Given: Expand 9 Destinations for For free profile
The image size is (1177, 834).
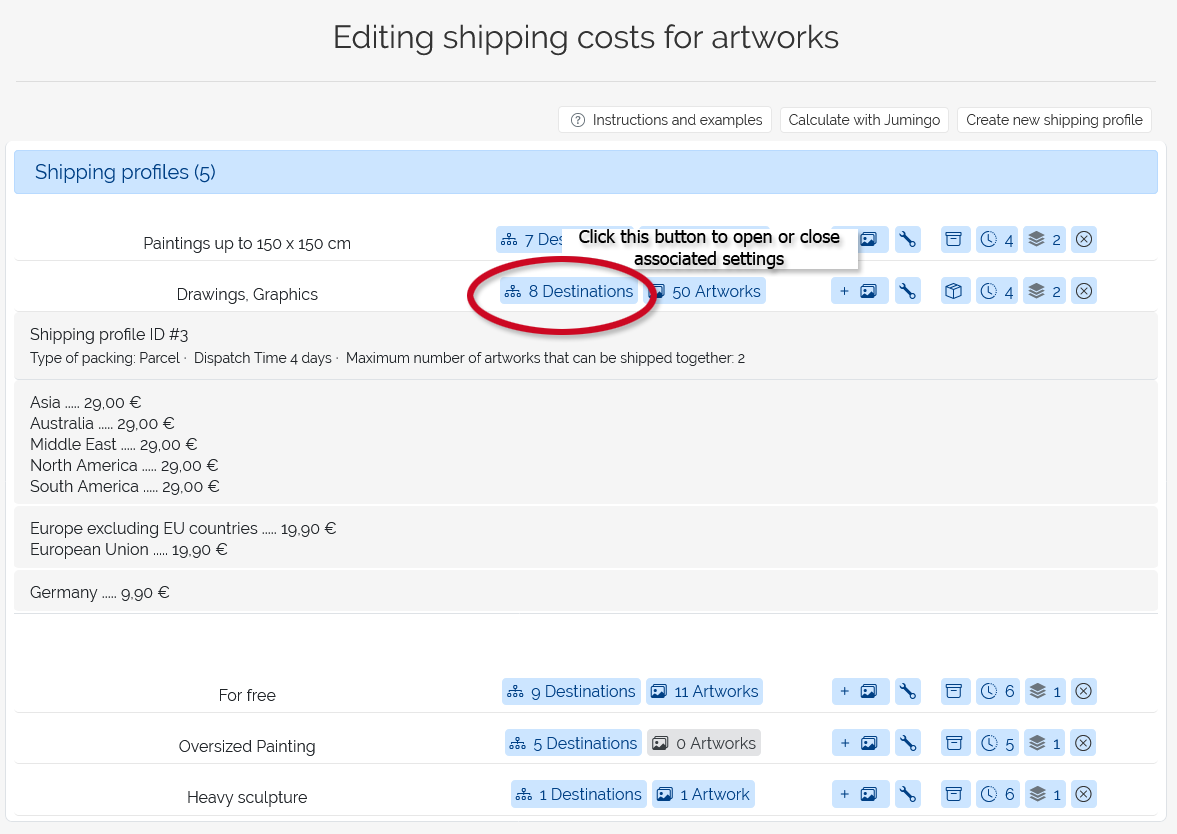Looking at the screenshot, I should pos(571,691).
